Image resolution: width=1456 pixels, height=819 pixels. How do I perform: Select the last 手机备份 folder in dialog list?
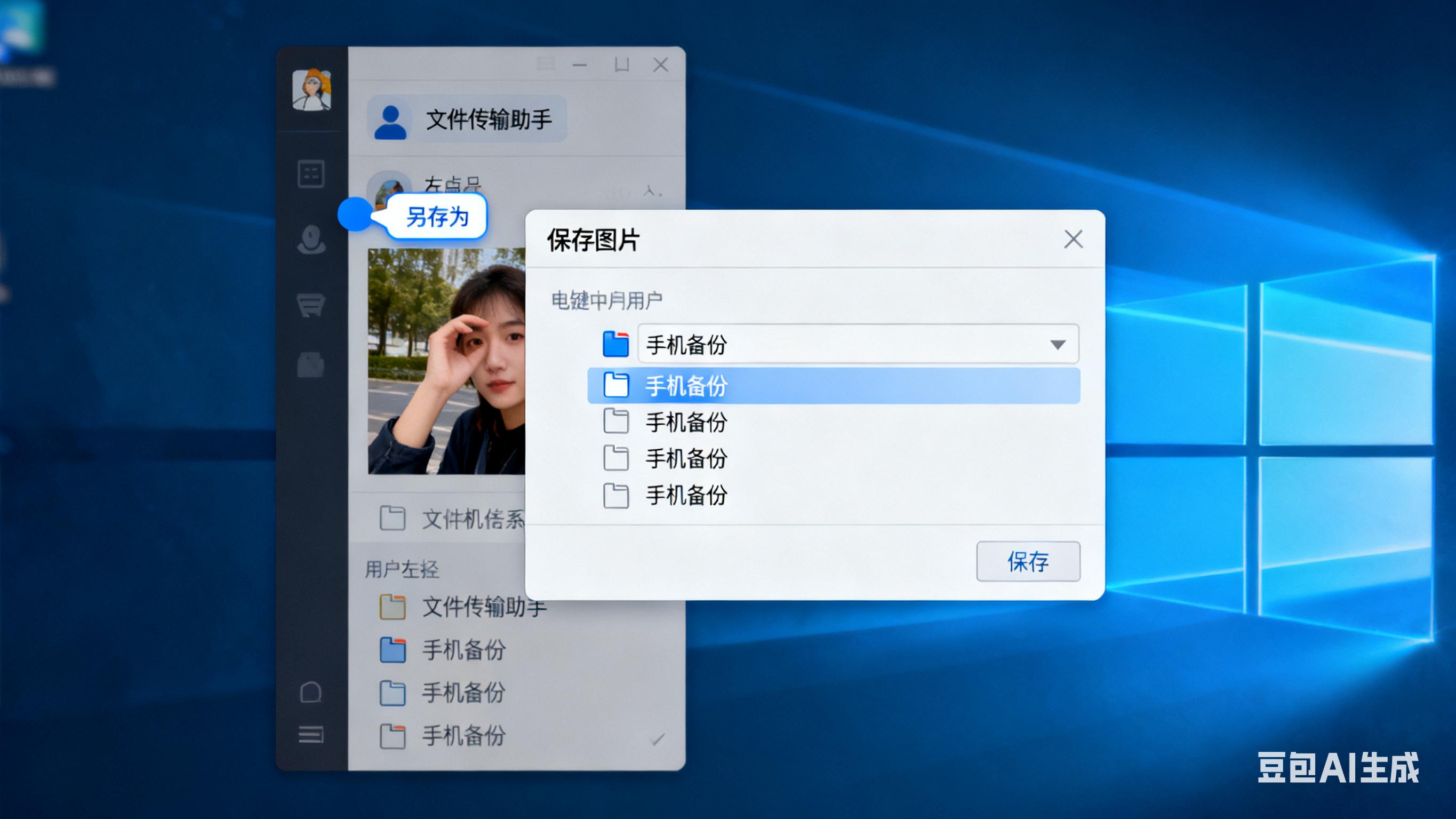pyautogui.click(x=686, y=496)
